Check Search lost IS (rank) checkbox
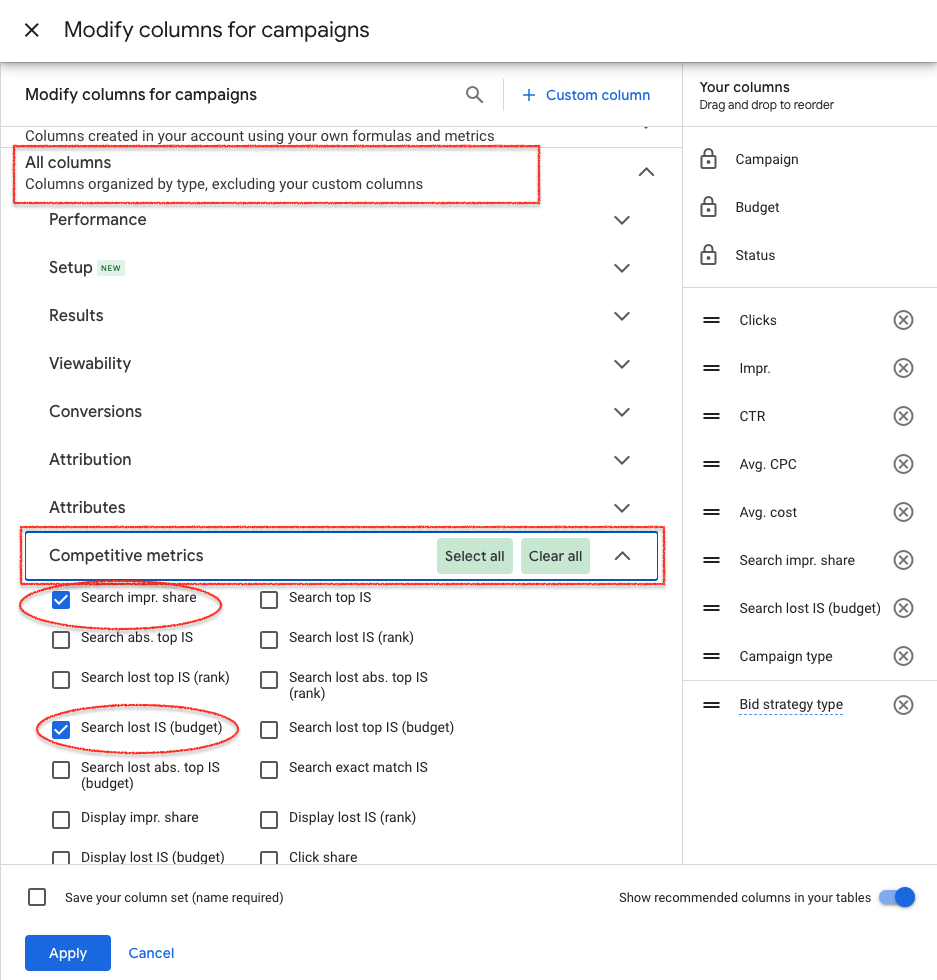937x980 pixels. click(x=269, y=640)
